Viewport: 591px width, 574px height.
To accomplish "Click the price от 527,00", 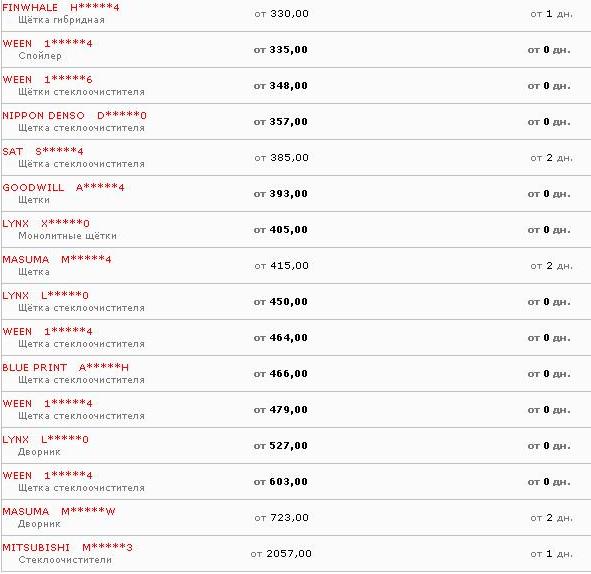I will point(280,446).
